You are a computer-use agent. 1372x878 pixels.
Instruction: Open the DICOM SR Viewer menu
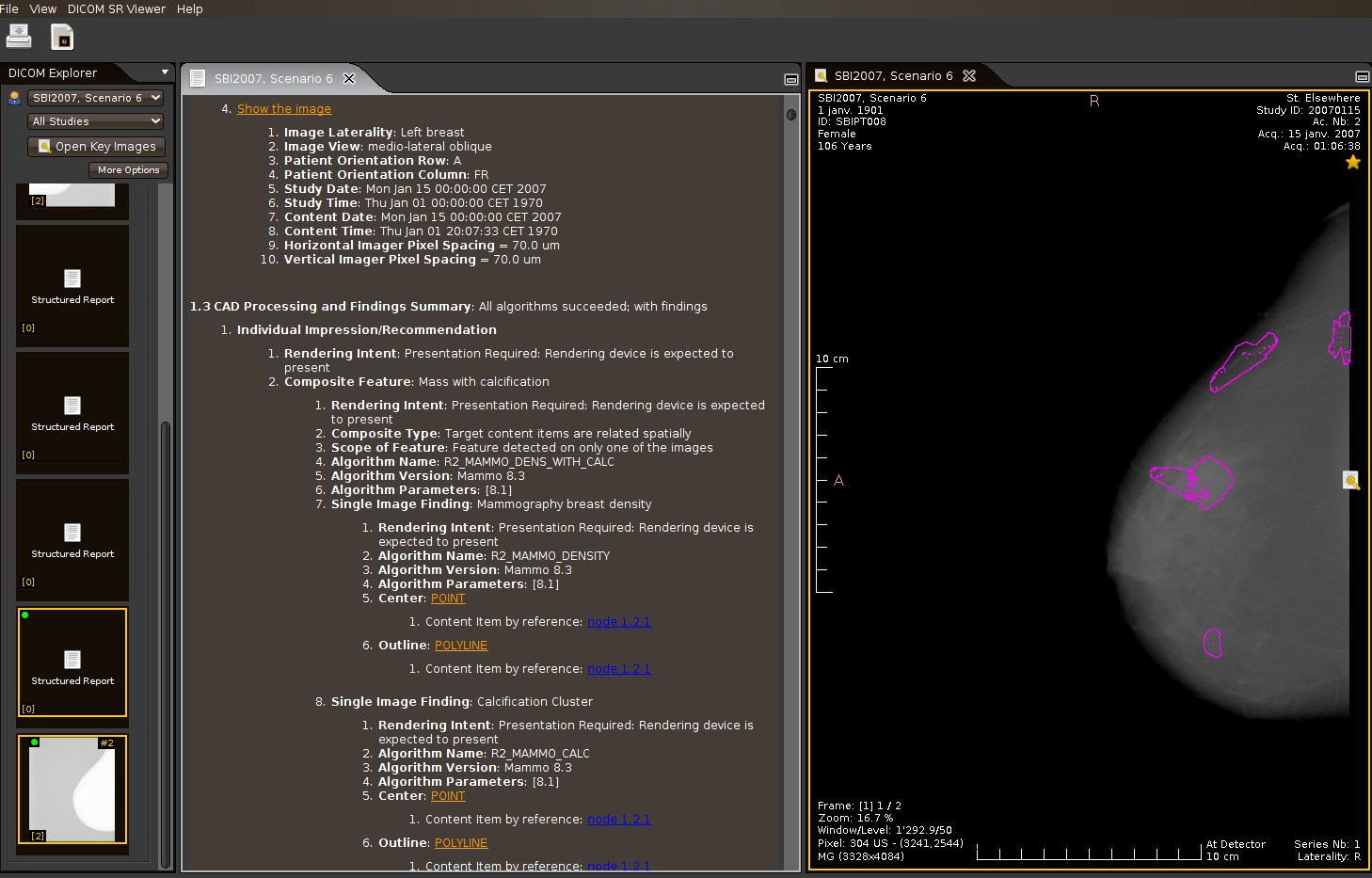[x=116, y=8]
